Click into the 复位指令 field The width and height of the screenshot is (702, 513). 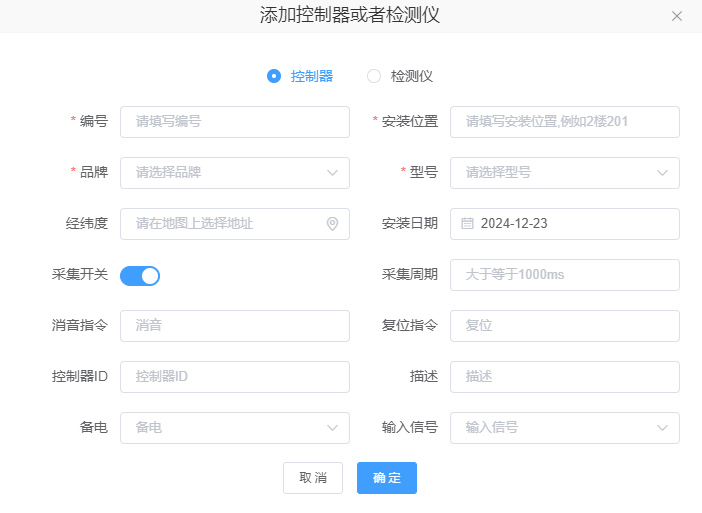click(x=564, y=326)
